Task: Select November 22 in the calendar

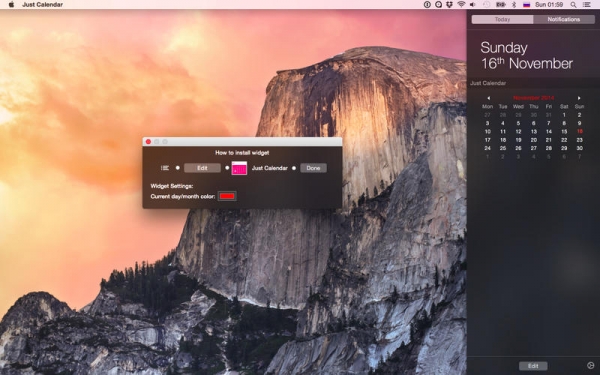Action: (x=564, y=140)
